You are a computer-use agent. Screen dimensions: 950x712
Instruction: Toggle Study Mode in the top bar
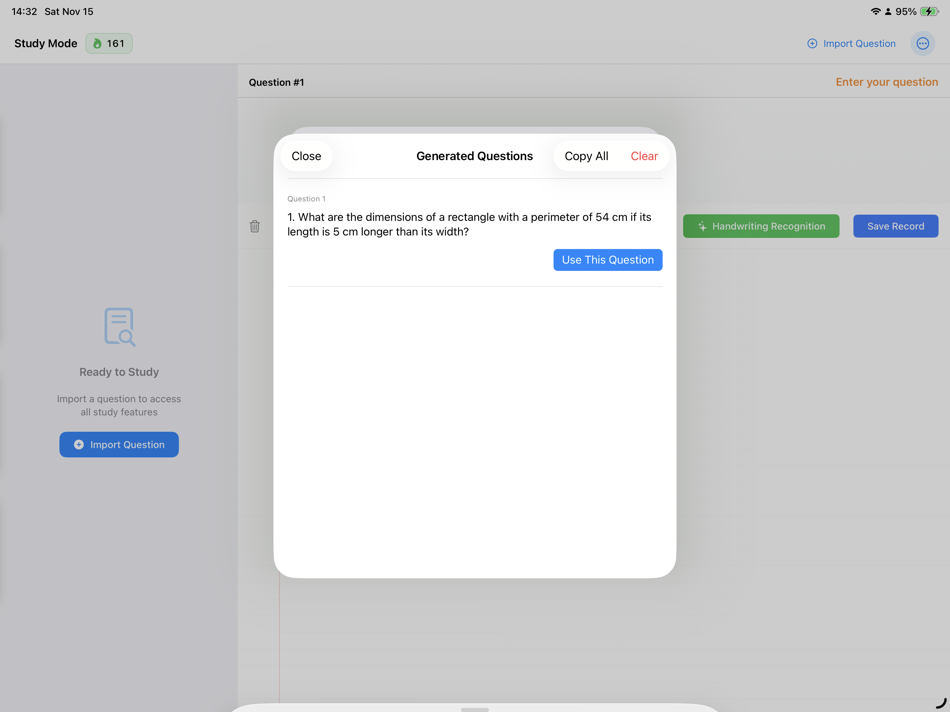click(x=45, y=43)
